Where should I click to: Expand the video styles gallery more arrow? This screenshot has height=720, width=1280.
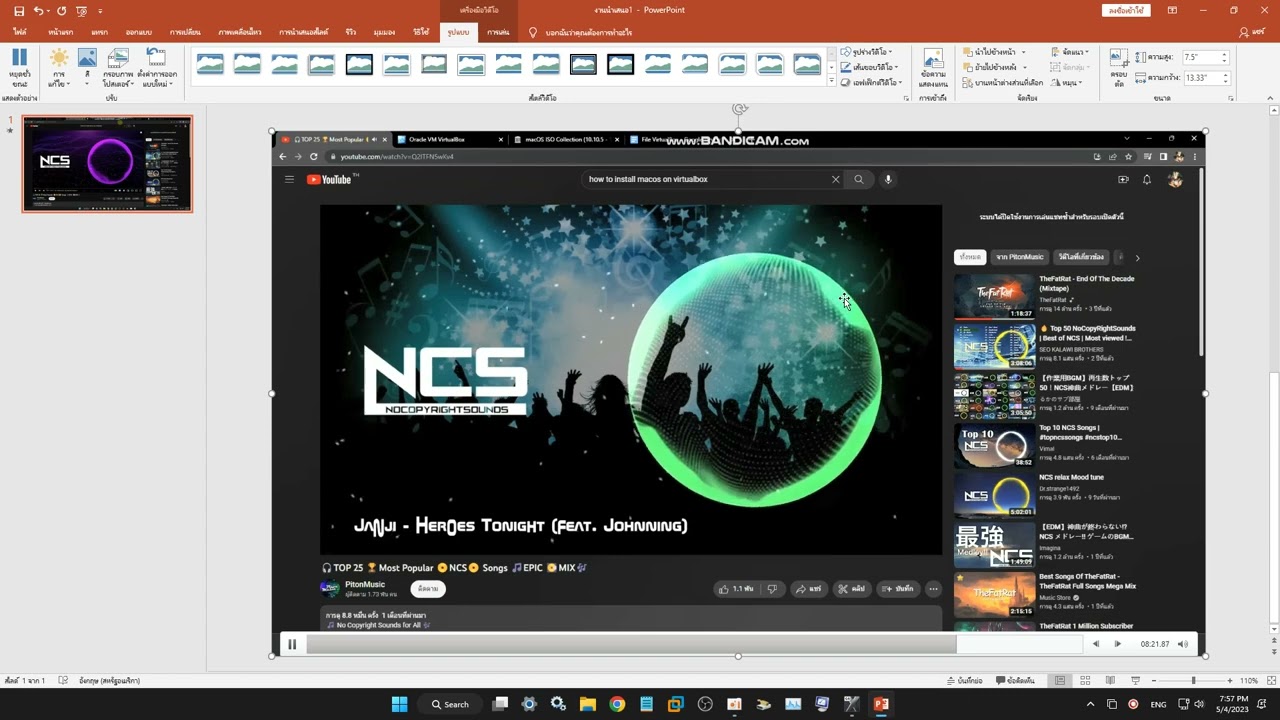coord(831,81)
